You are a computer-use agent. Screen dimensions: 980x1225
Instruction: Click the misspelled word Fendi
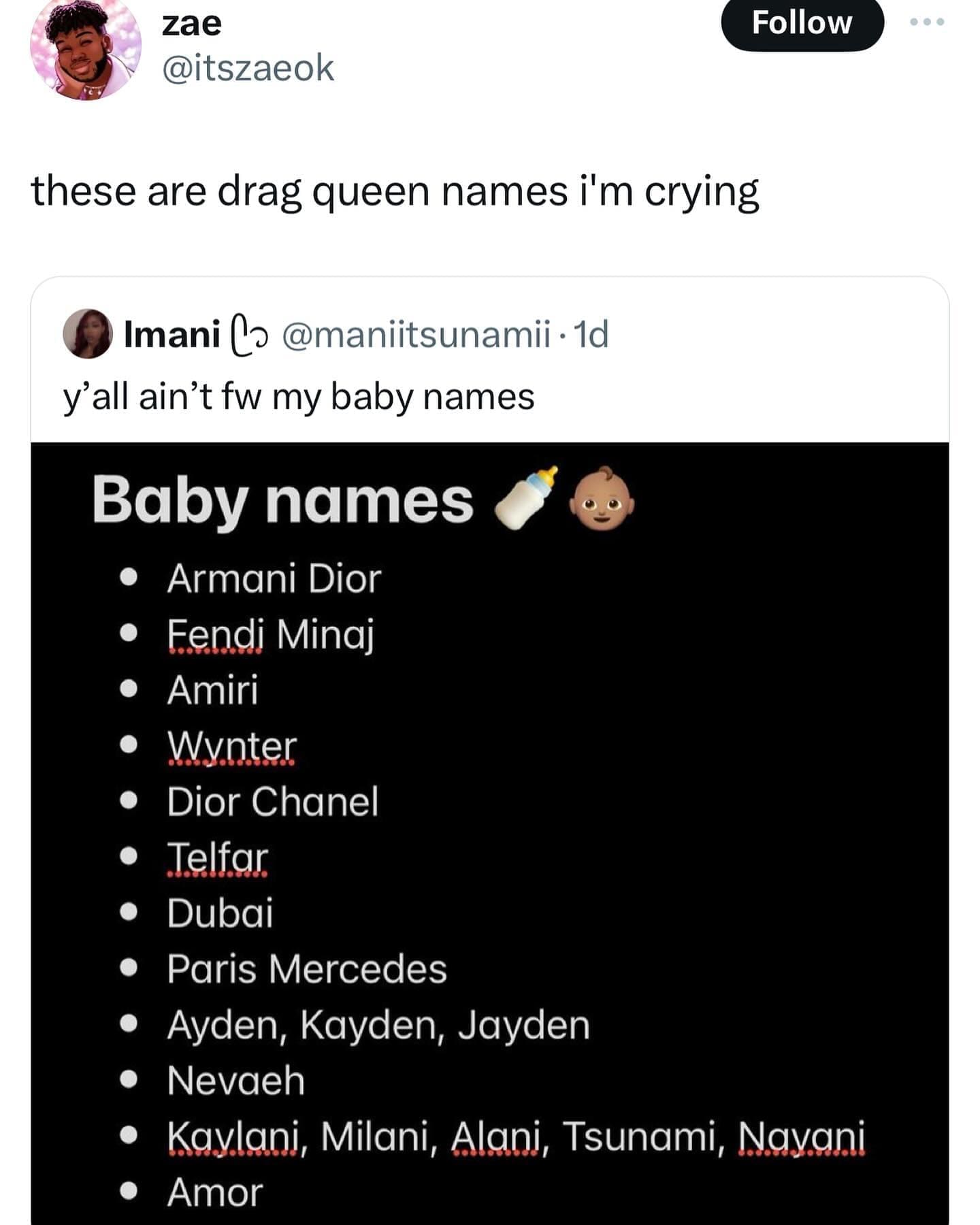coord(215,634)
